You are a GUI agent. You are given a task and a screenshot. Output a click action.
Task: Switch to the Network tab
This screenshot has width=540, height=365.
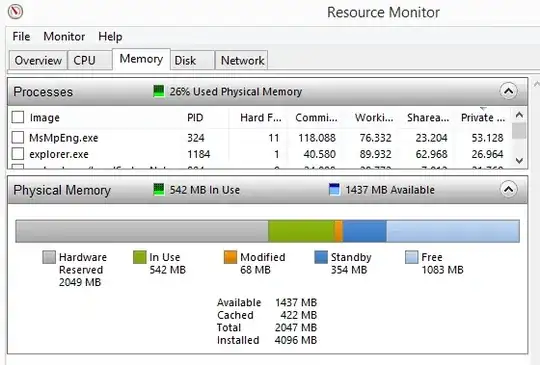click(242, 61)
